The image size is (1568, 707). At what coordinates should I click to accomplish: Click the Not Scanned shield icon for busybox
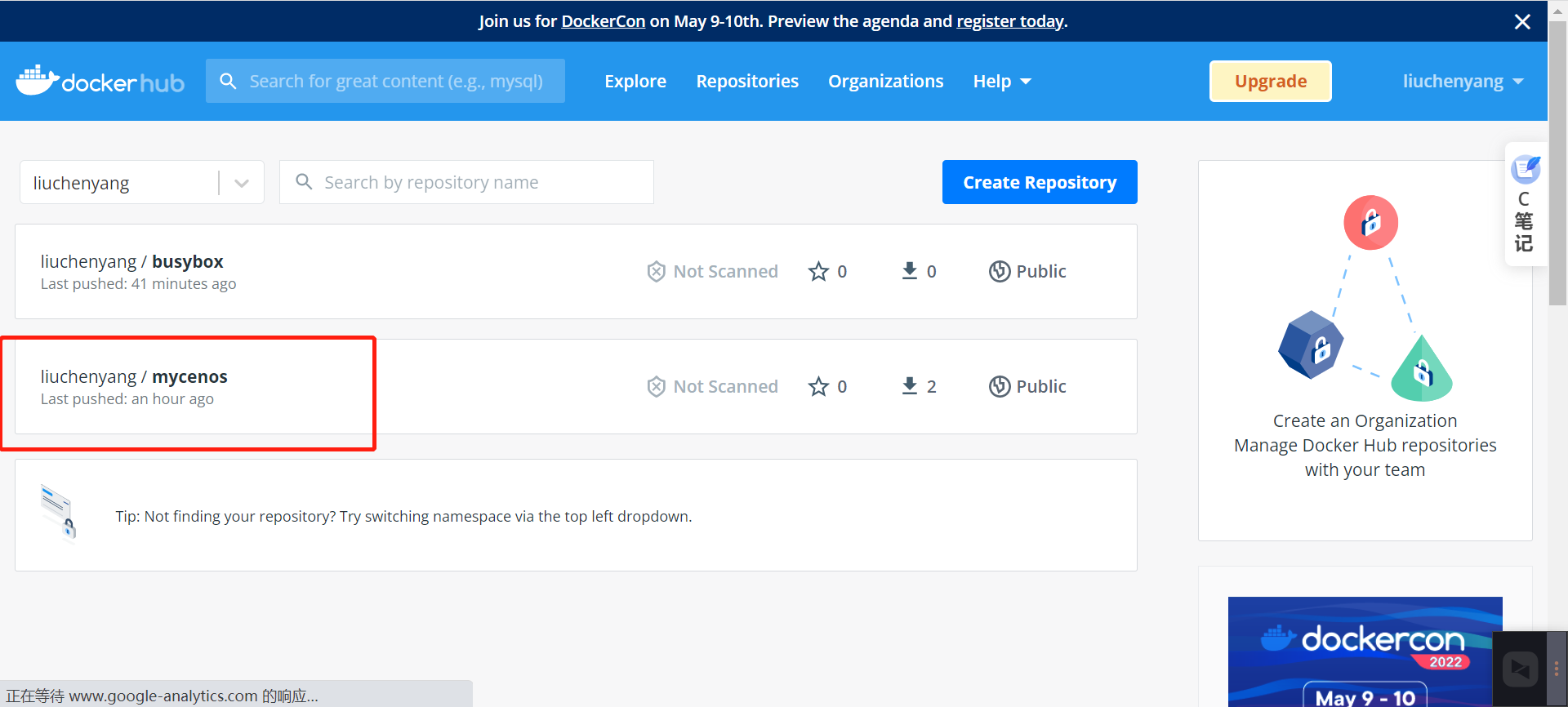(656, 271)
